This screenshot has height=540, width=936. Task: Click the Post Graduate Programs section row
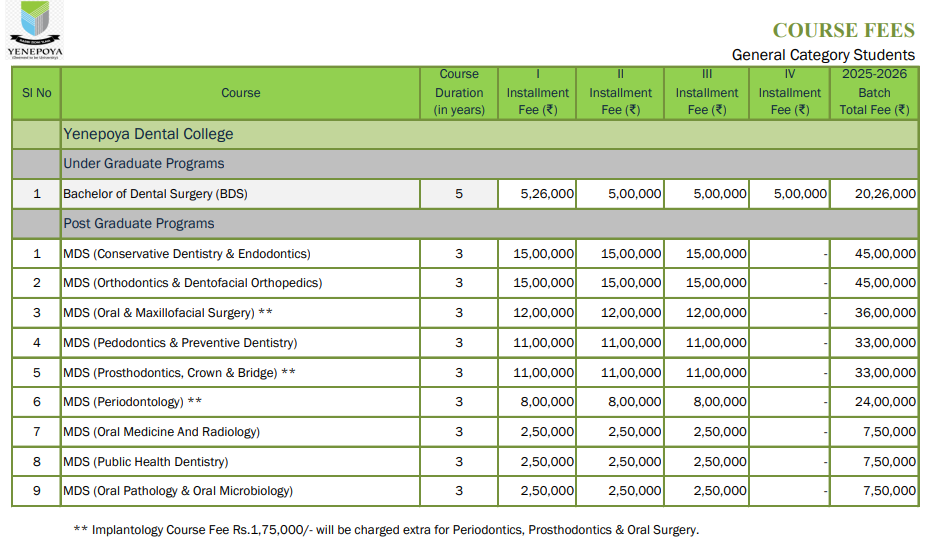[x=139, y=224]
